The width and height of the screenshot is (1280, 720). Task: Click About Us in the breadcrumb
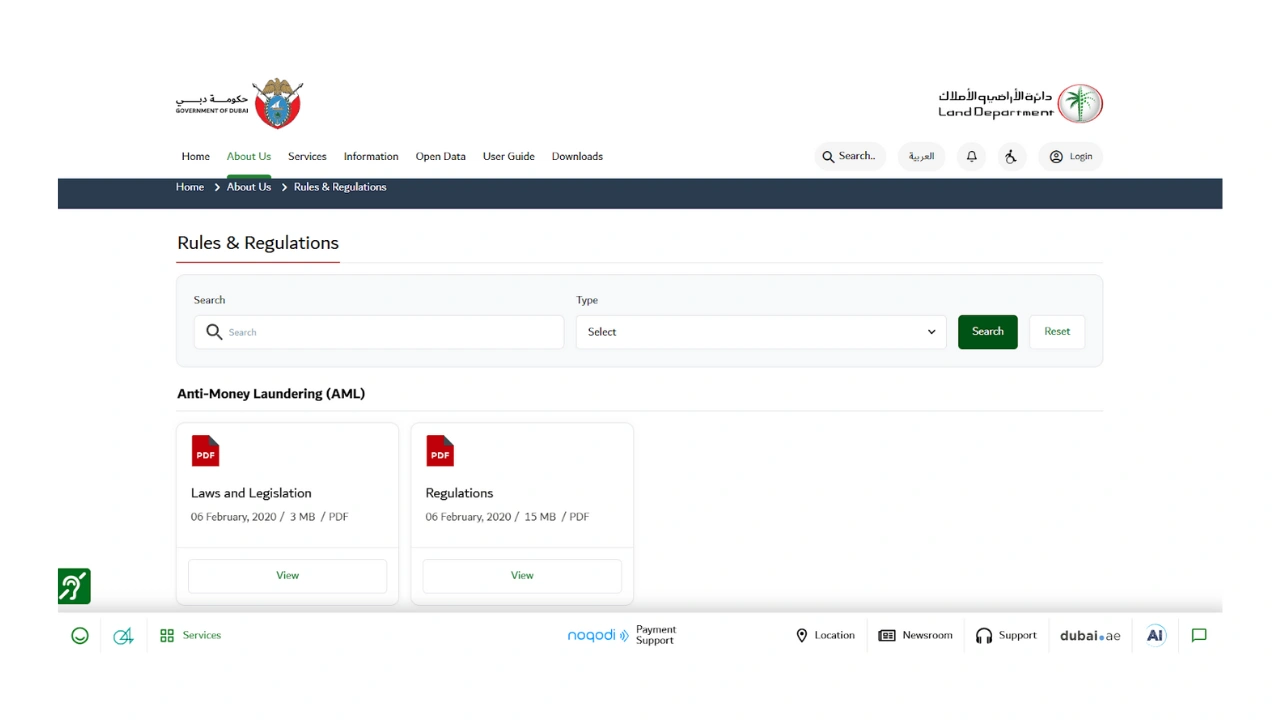(x=249, y=187)
